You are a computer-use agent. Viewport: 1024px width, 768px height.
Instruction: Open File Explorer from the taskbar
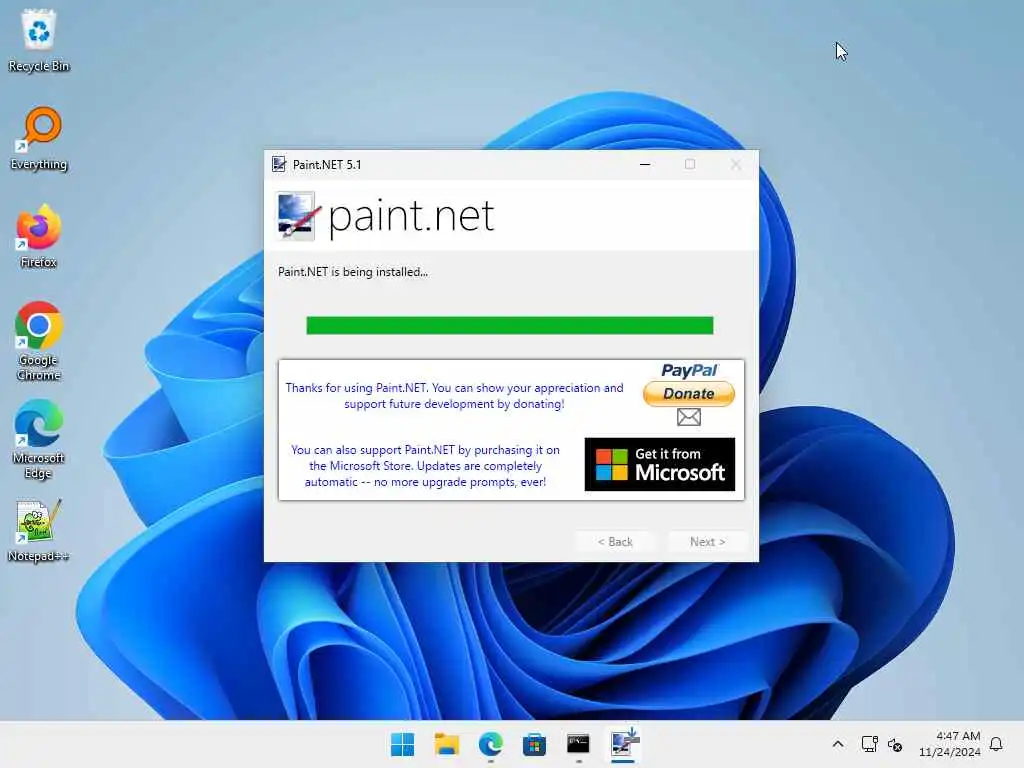point(447,744)
